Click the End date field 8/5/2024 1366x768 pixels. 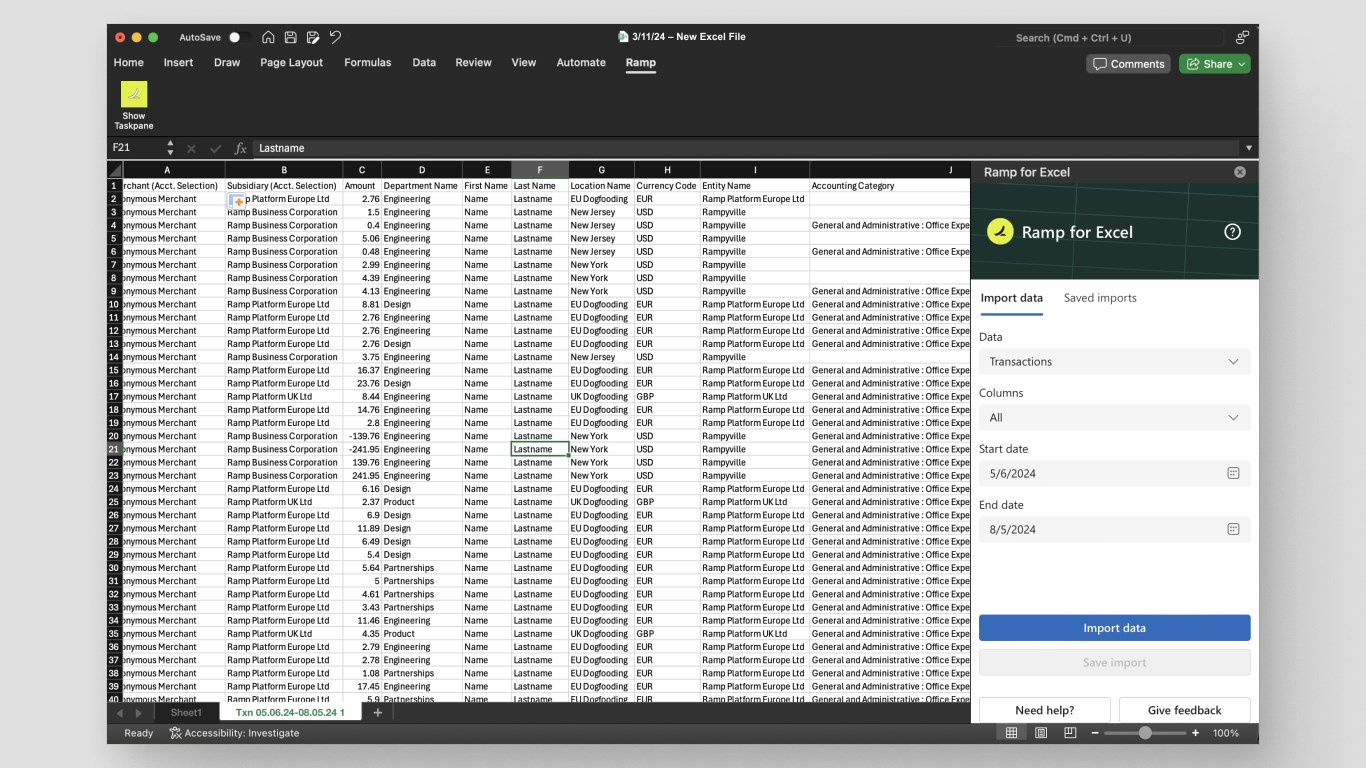click(x=1114, y=529)
